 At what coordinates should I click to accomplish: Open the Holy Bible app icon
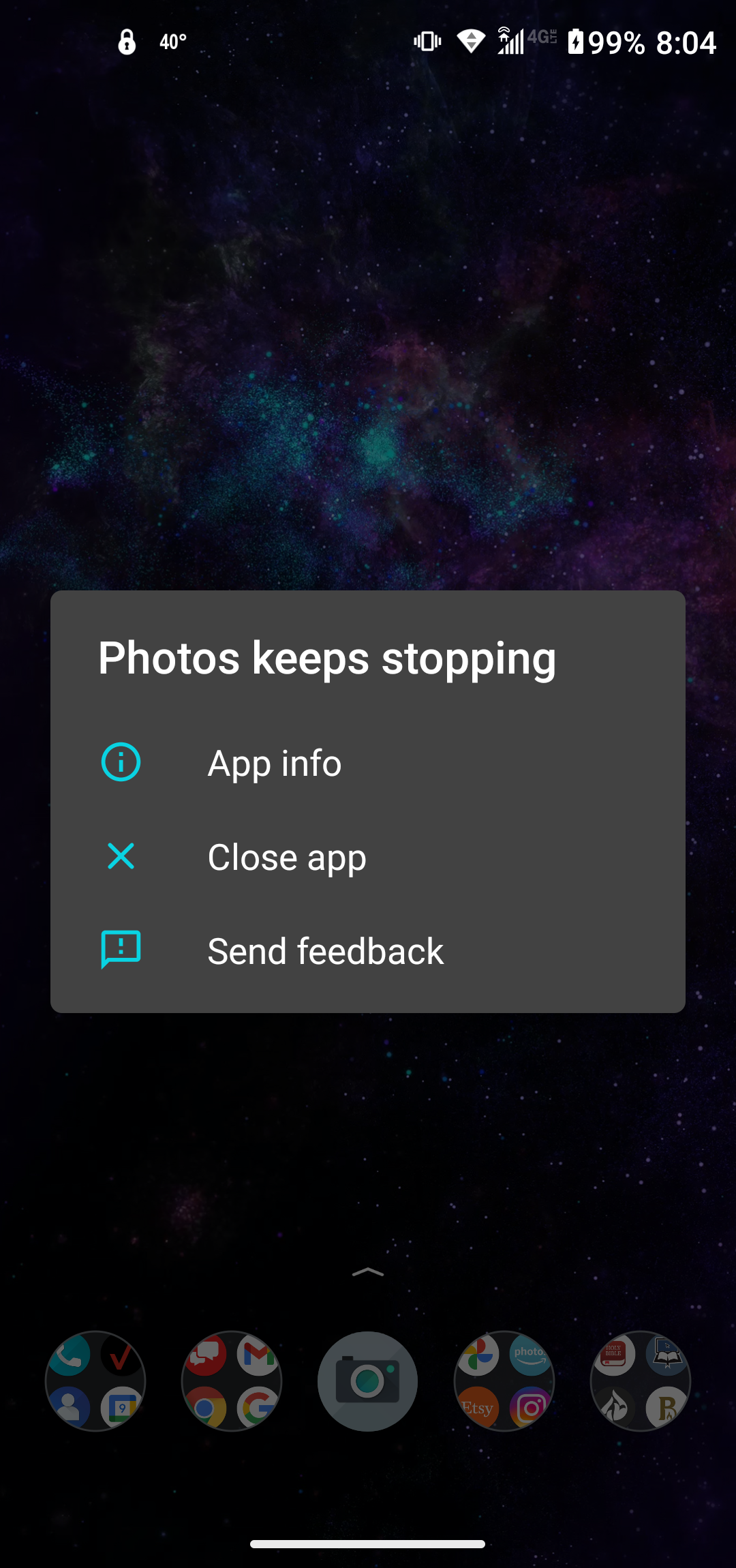614,1355
